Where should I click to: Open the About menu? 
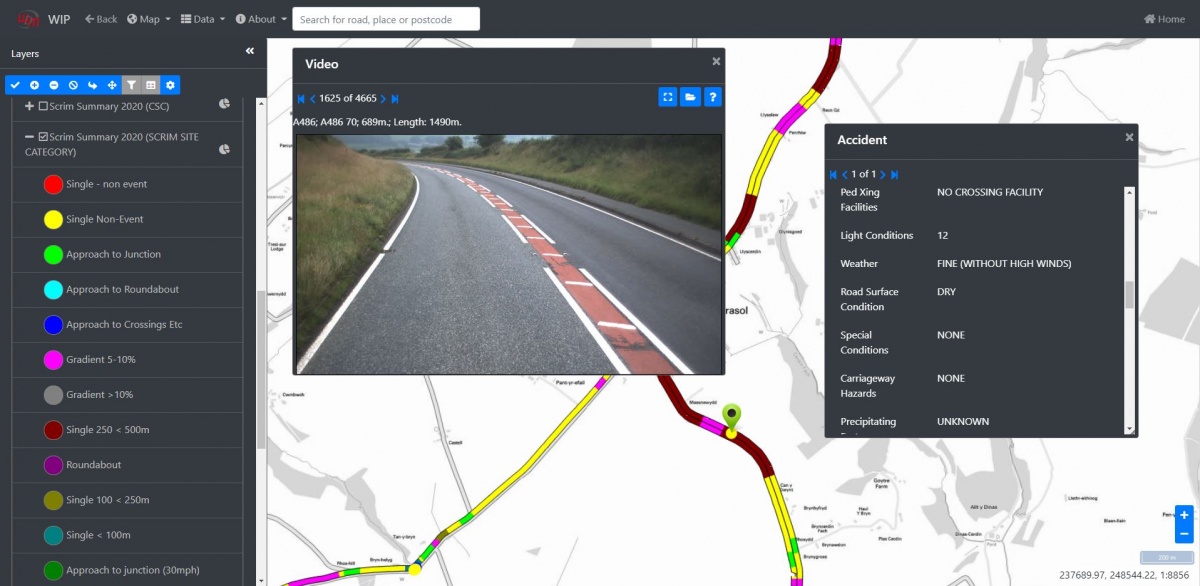pos(261,19)
